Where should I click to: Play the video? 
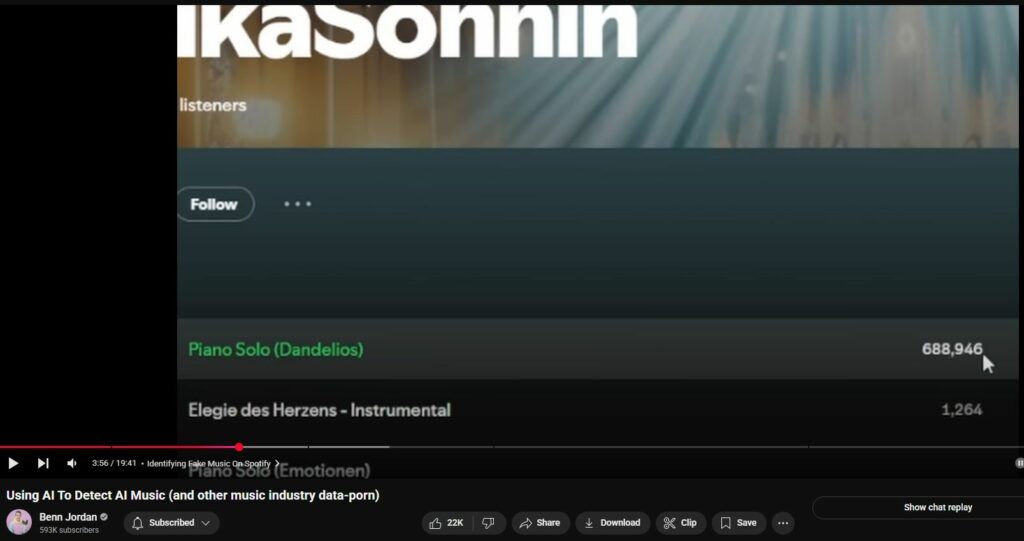tap(12, 463)
